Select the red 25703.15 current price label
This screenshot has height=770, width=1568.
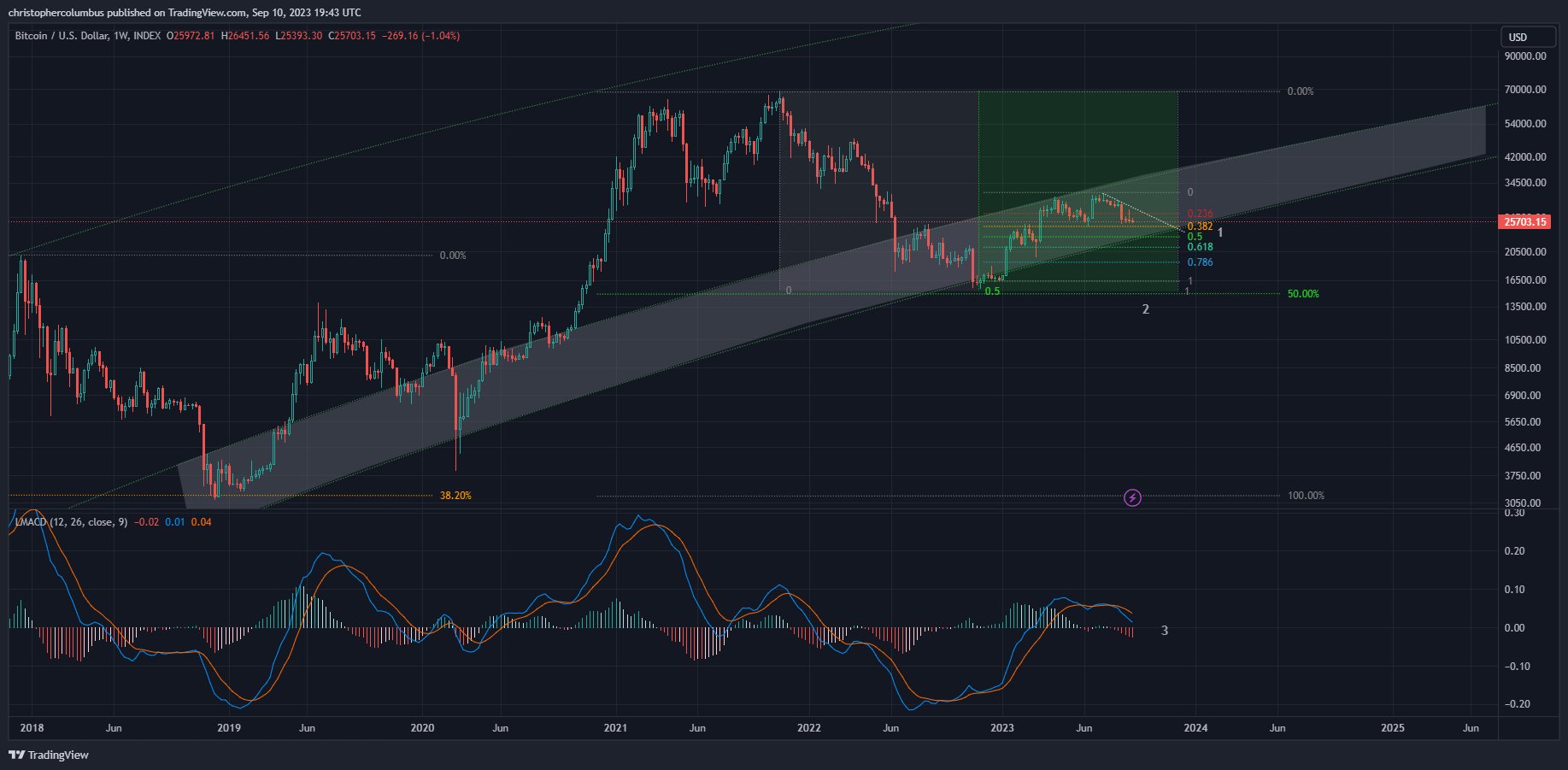(1525, 221)
